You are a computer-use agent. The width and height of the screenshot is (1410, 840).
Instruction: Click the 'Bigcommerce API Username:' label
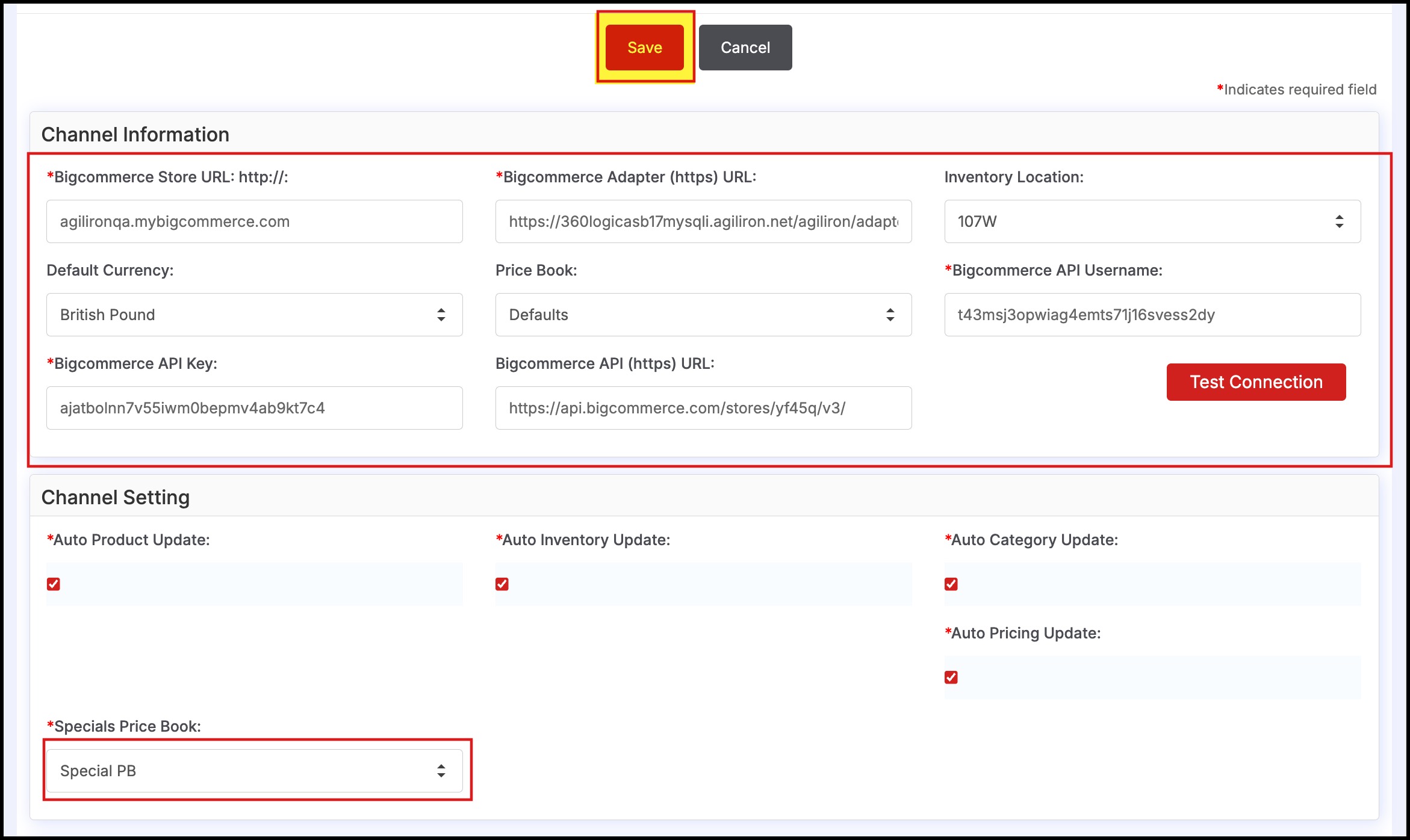tap(1054, 271)
